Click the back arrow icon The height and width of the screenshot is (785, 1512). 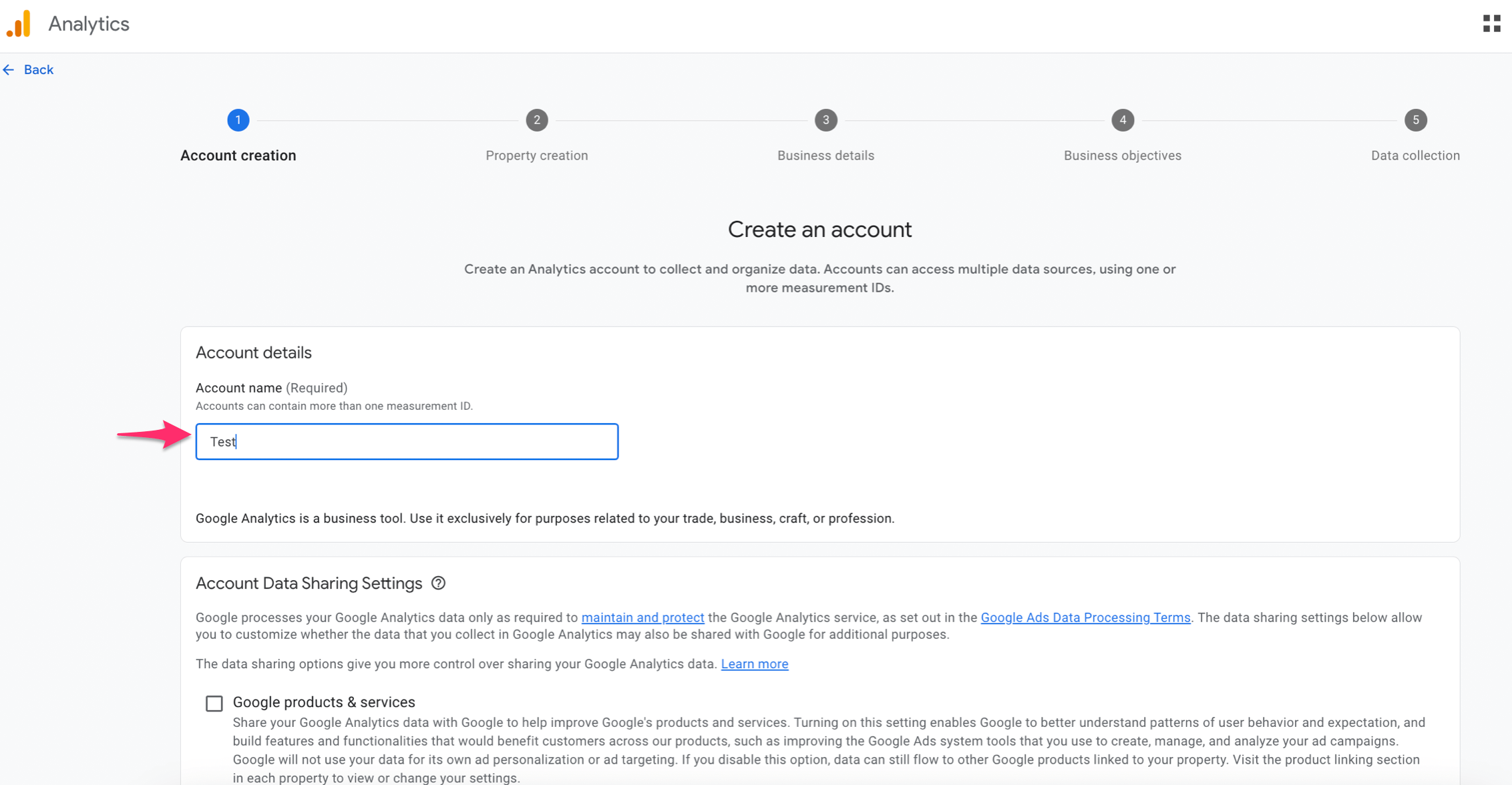[9, 69]
